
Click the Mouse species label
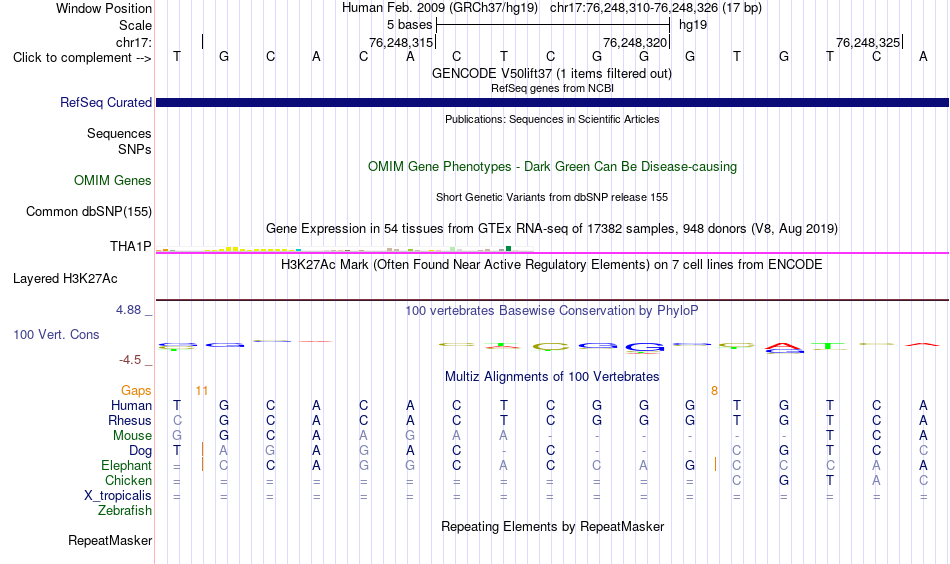[132, 436]
